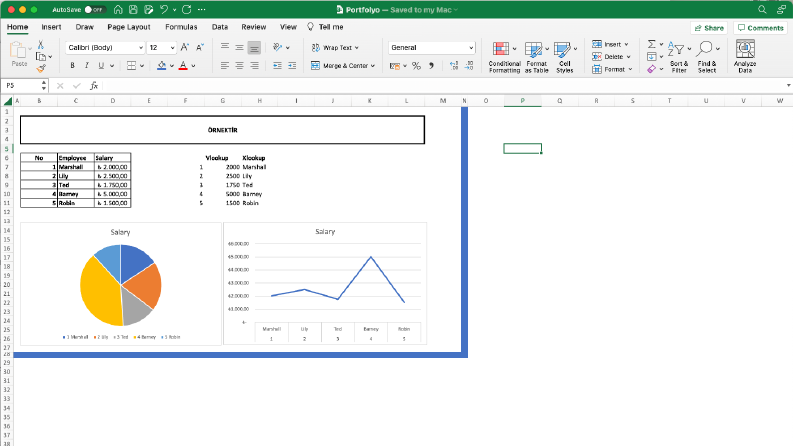Toggle Bold formatting
Image resolution: width=793 pixels, height=446 pixels.
(72, 66)
